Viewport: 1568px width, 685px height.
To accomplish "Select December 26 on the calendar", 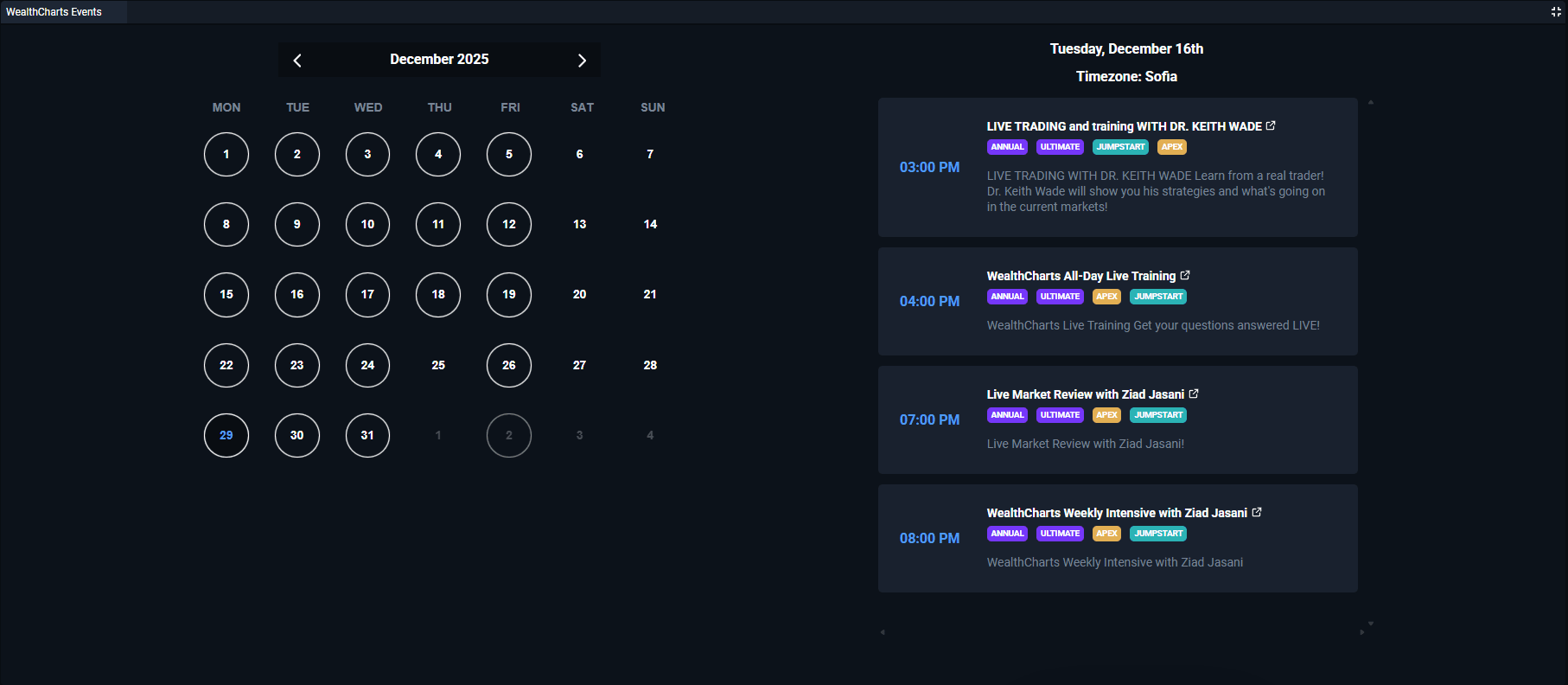I will pyautogui.click(x=509, y=365).
